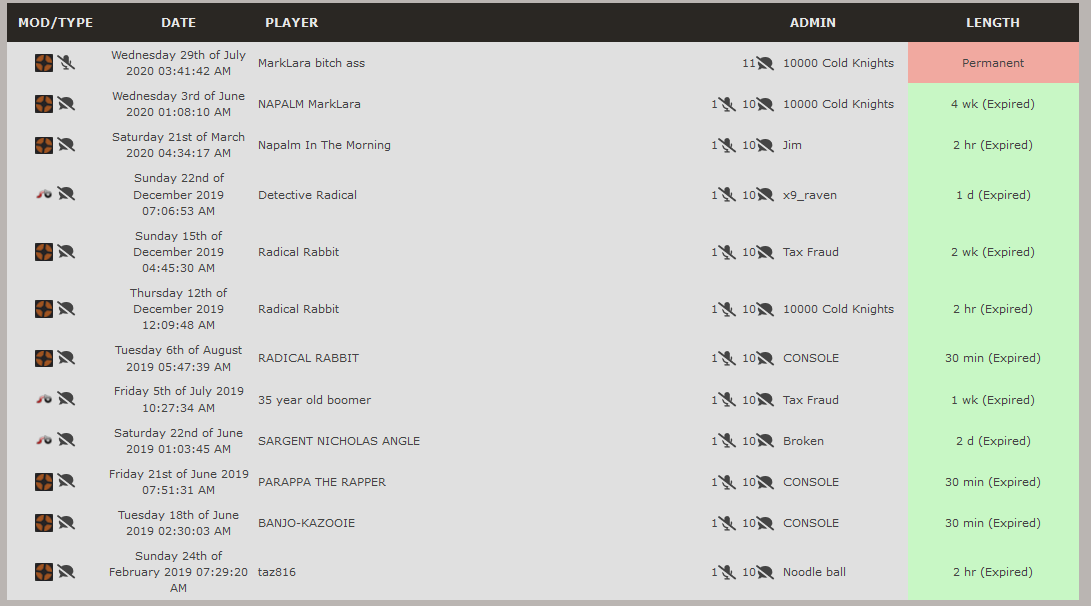Image resolution: width=1091 pixels, height=606 pixels.
Task: Click the gag count icon next to Broken
Action: pyautogui.click(x=765, y=440)
